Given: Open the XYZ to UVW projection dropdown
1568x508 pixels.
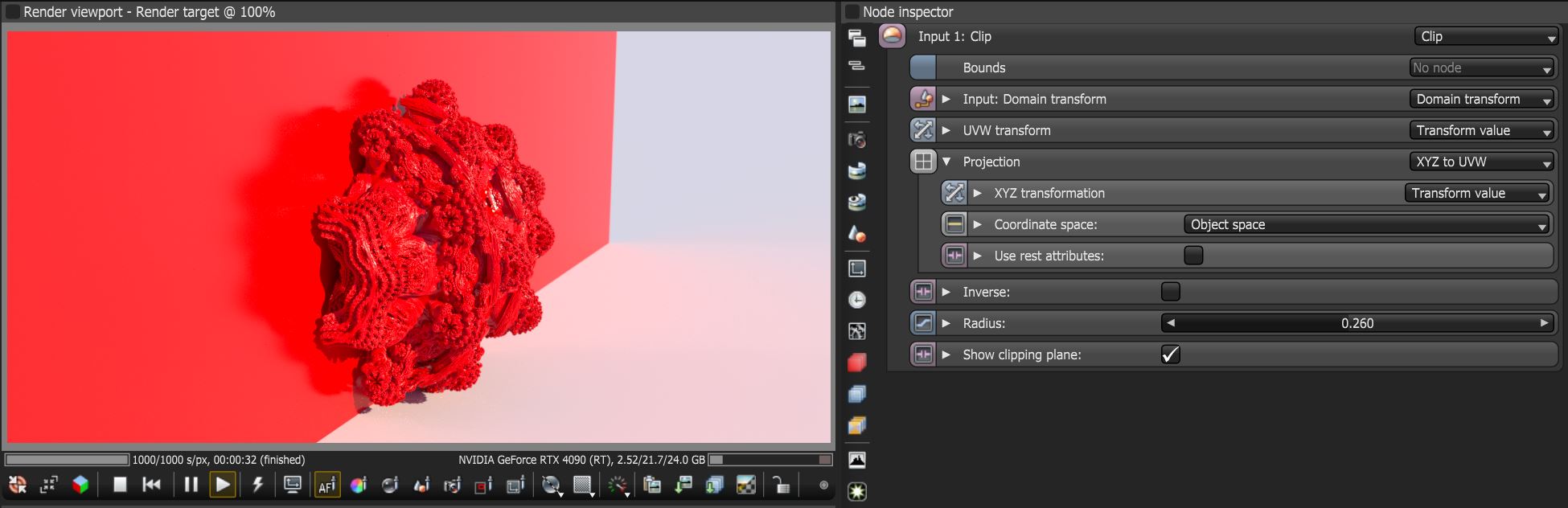Looking at the screenshot, I should pyautogui.click(x=1482, y=162).
